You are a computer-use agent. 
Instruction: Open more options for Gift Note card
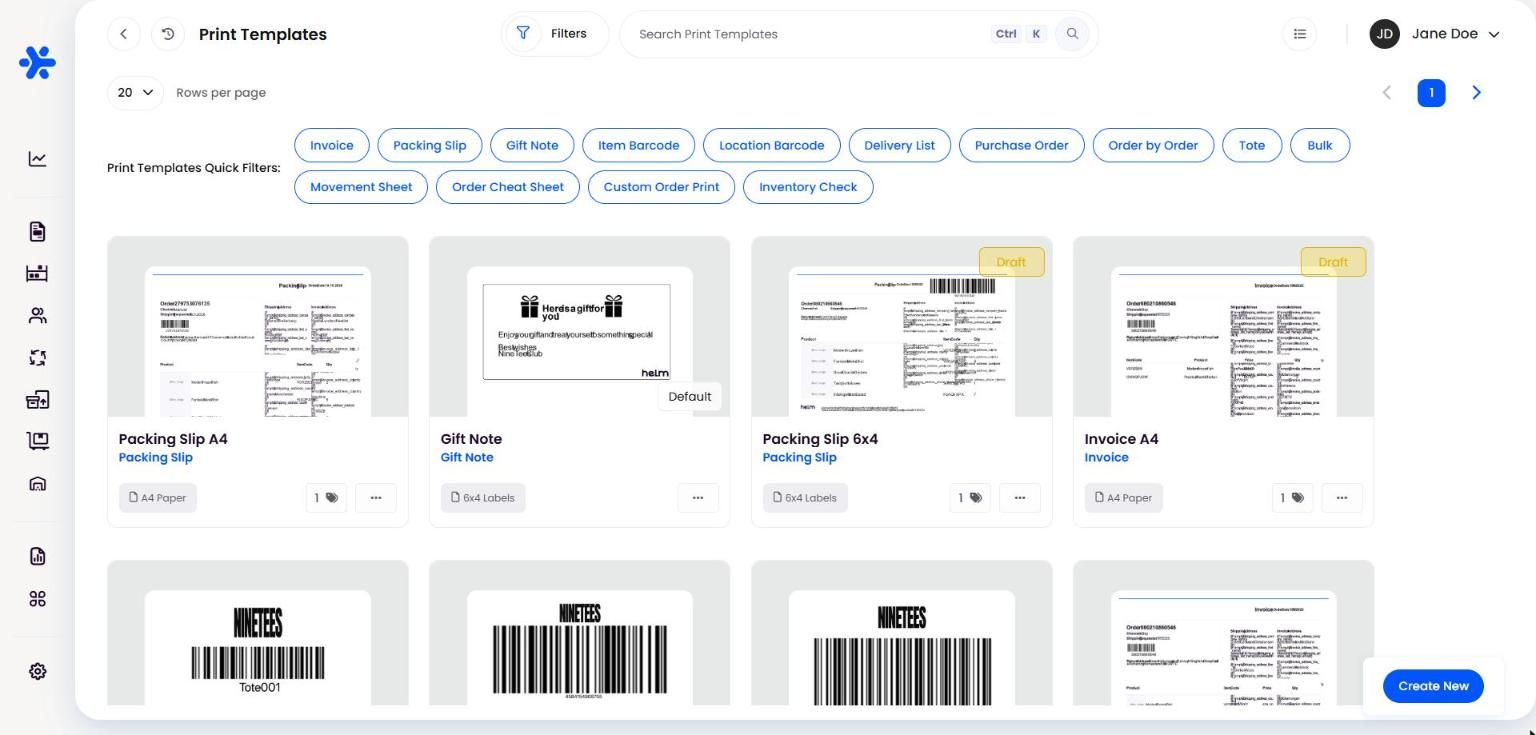click(x=698, y=498)
